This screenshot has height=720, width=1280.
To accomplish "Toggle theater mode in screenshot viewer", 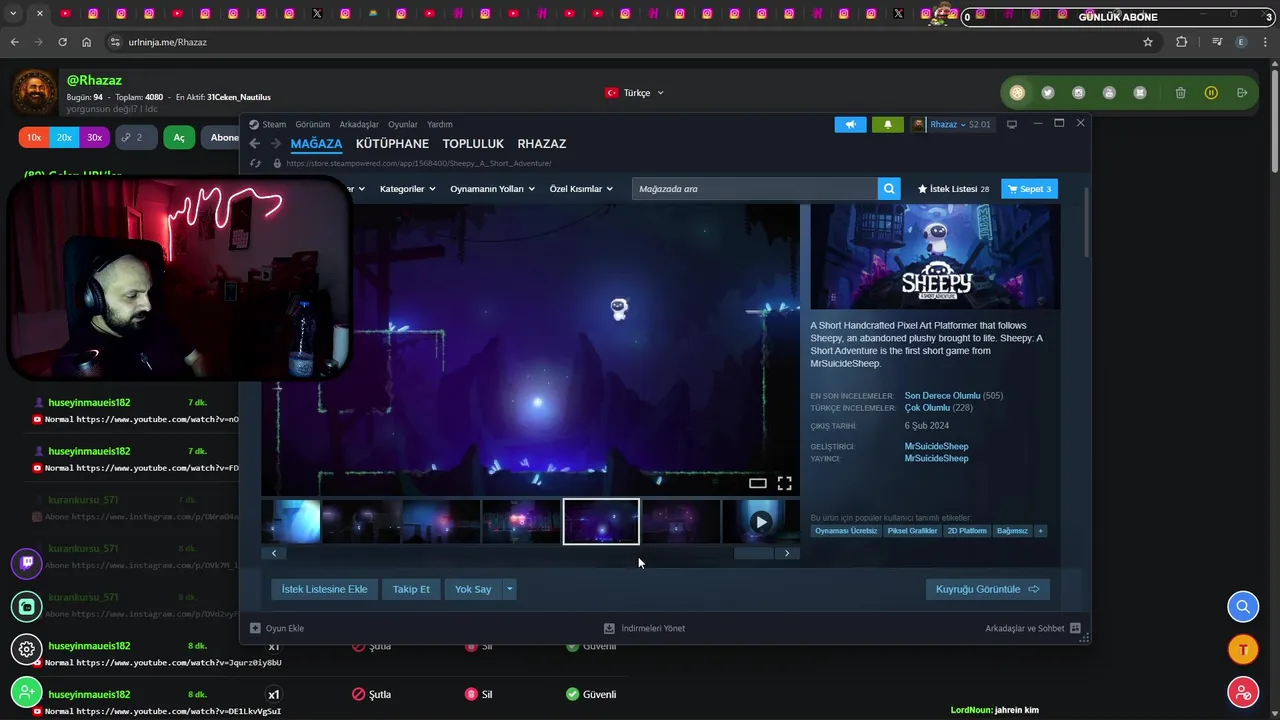I will pyautogui.click(x=758, y=483).
